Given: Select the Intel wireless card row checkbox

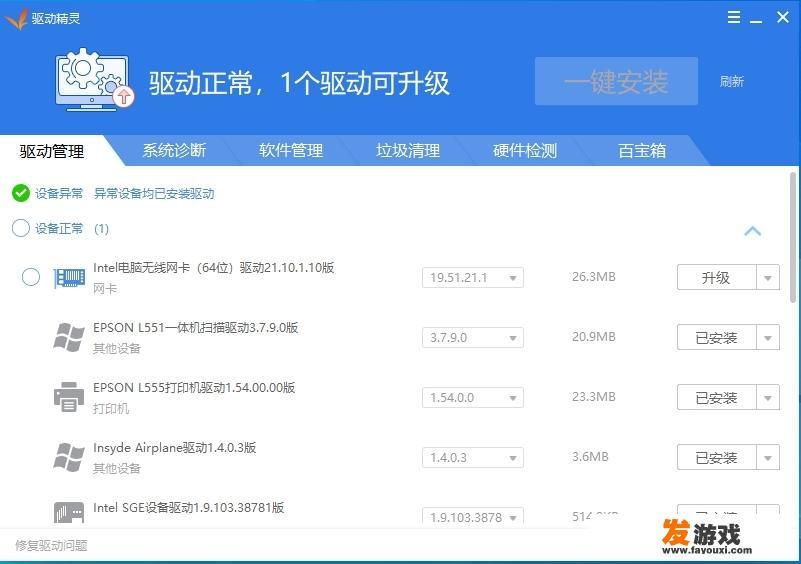Looking at the screenshot, I should (x=31, y=277).
